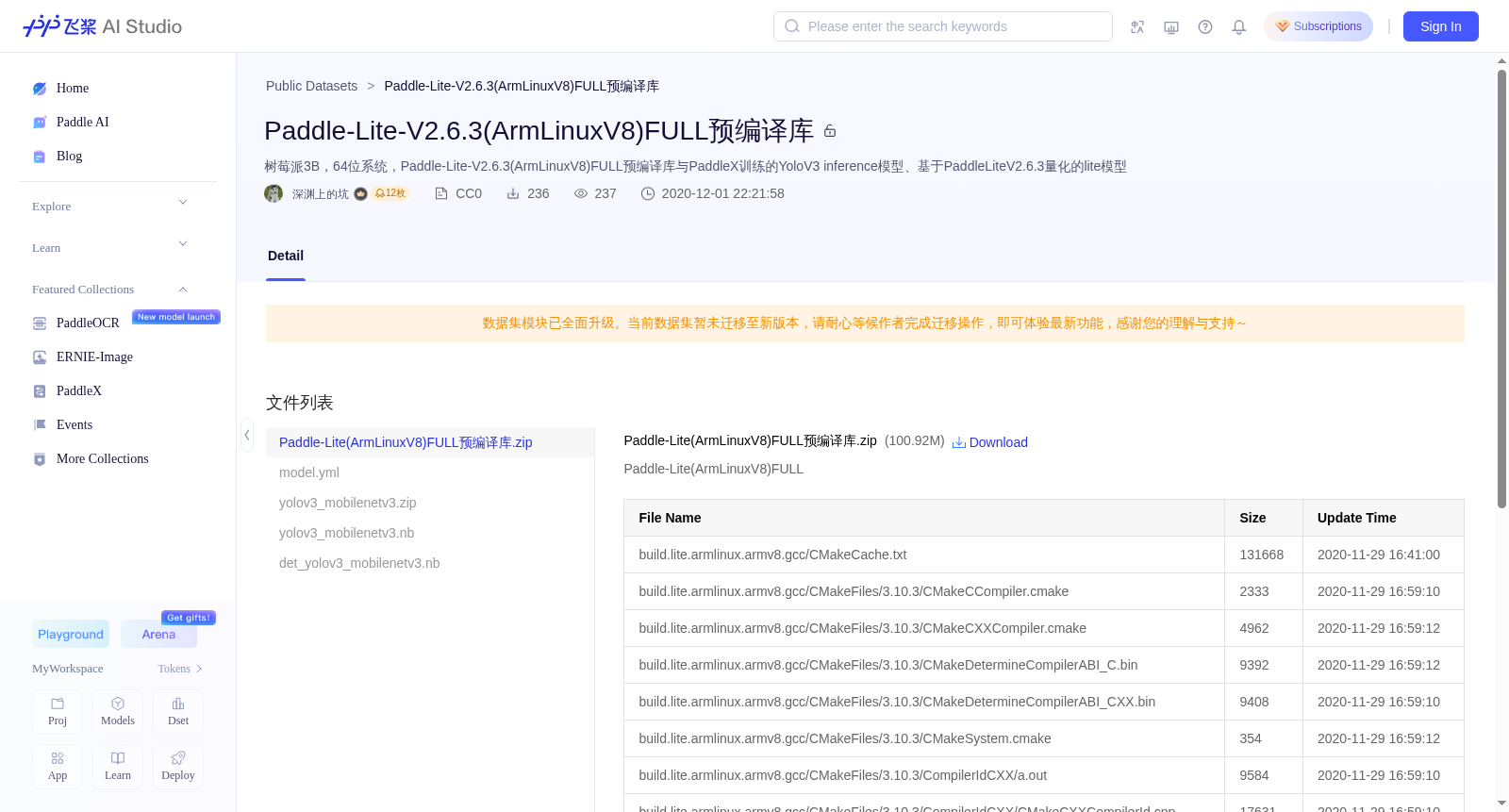Expand the Explore sidebar section
The width and height of the screenshot is (1509, 812).
(183, 202)
